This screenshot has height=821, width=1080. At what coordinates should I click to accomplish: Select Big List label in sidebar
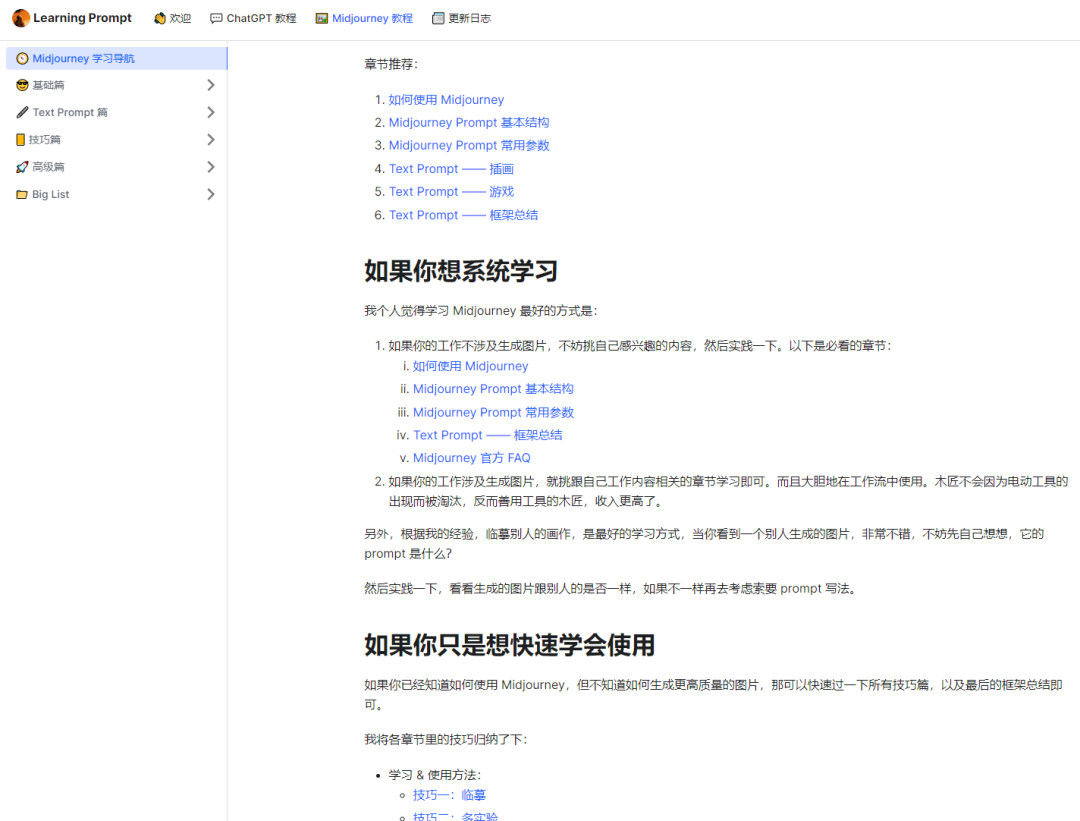pyautogui.click(x=51, y=195)
